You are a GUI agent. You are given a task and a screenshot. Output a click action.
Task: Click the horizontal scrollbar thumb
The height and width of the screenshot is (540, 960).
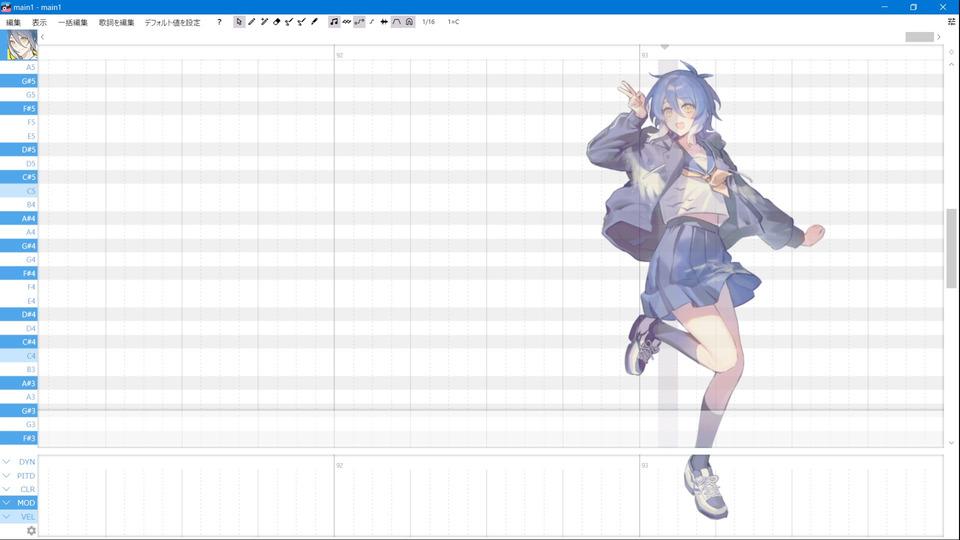point(920,37)
